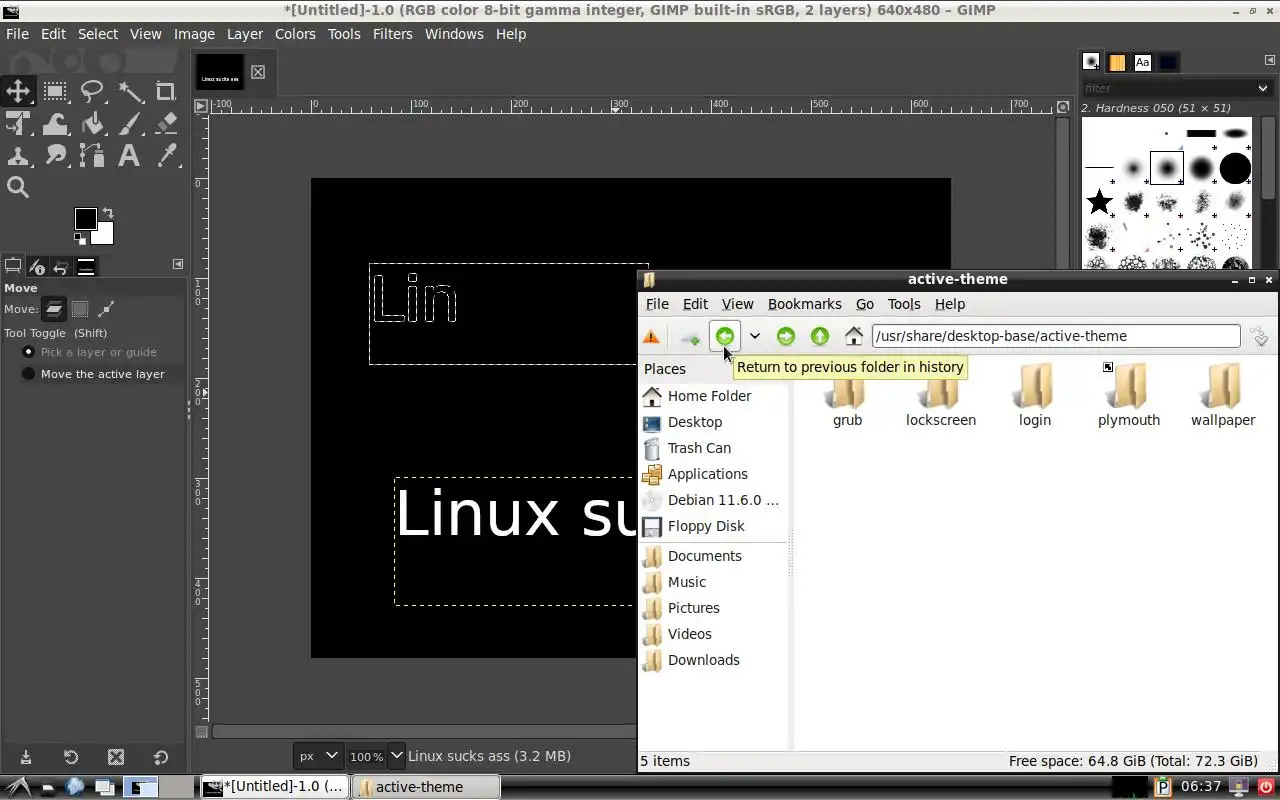Open the Go menu in file manager
Screen dimensions: 1280x800
[865, 304]
